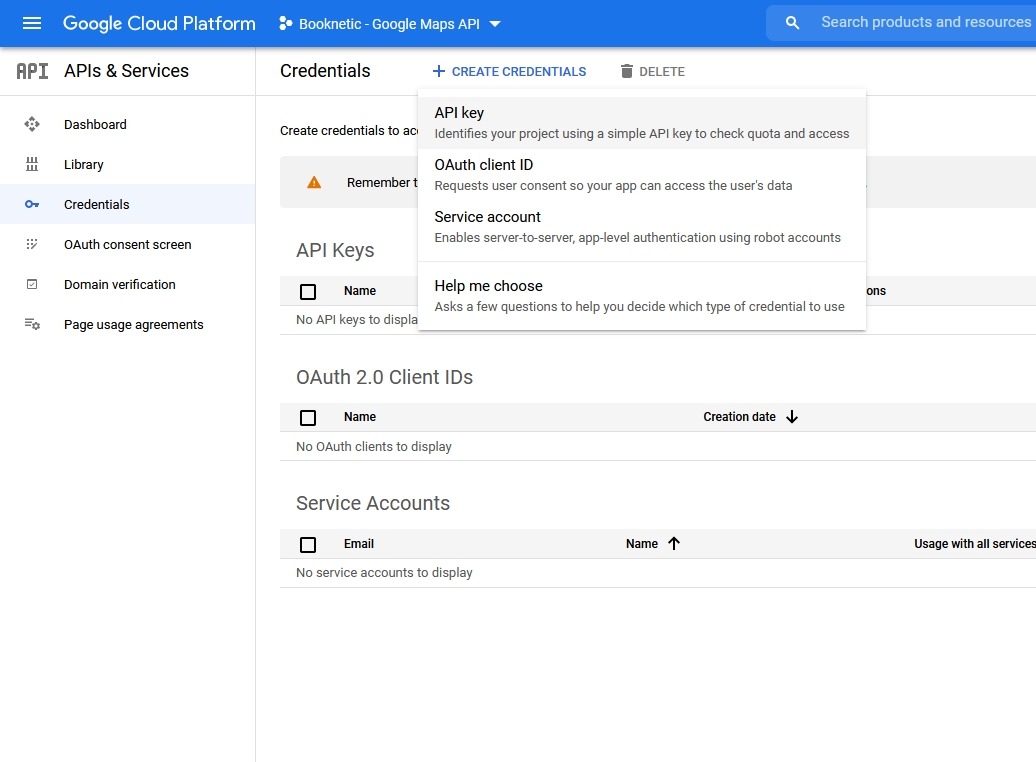Click No OAuth clients to display text

(374, 447)
